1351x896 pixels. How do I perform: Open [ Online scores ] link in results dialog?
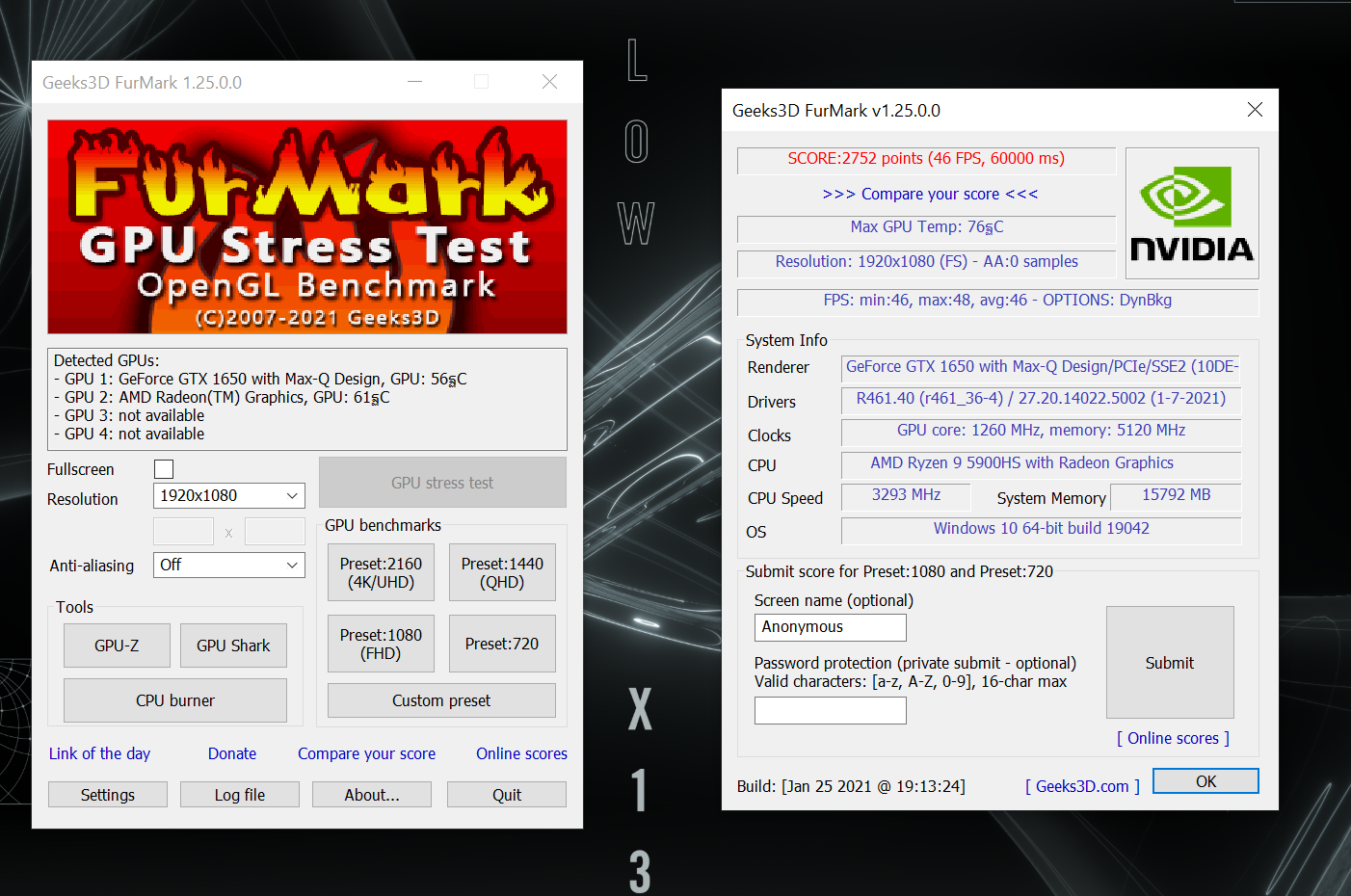tap(1173, 738)
